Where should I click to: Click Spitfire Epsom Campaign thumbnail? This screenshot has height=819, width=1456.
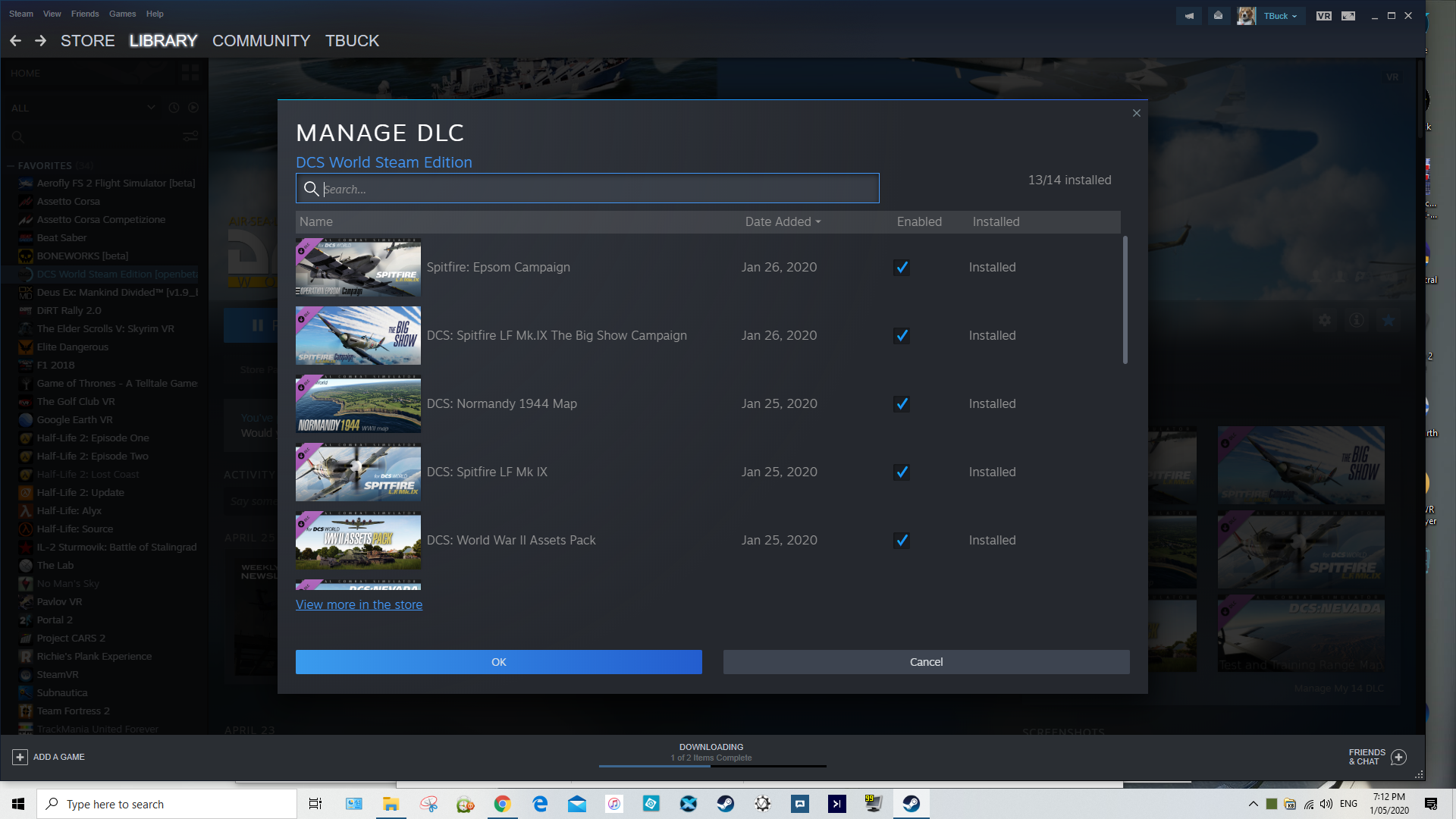pyautogui.click(x=358, y=267)
